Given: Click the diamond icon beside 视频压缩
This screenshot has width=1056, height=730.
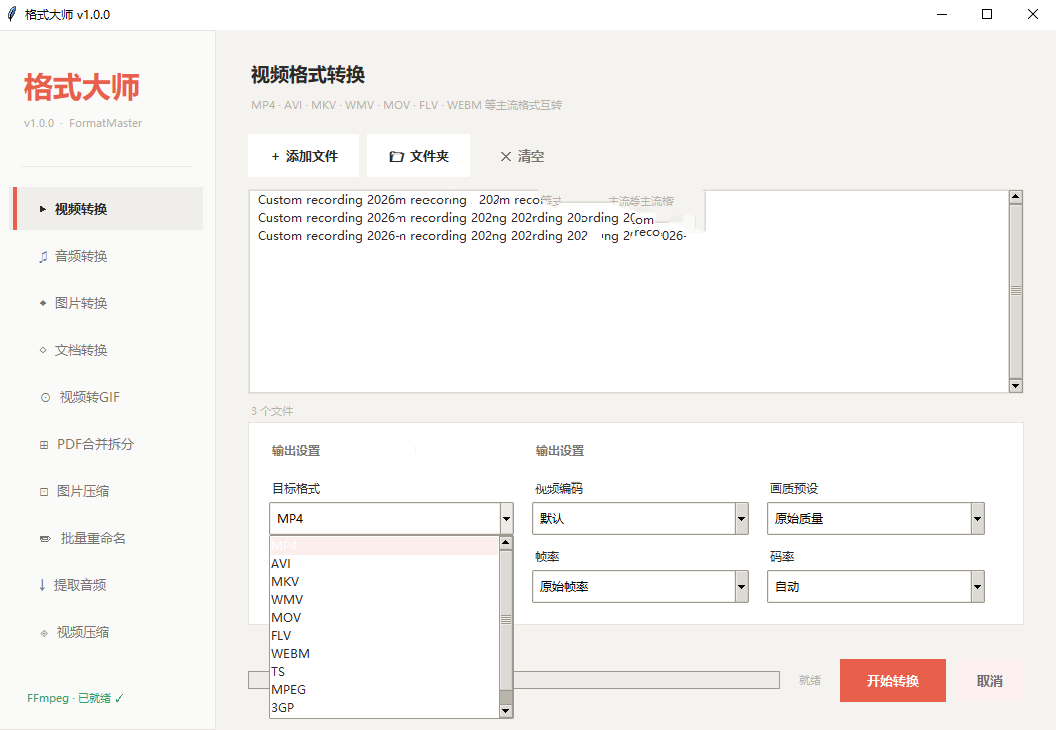Looking at the screenshot, I should tap(44, 633).
